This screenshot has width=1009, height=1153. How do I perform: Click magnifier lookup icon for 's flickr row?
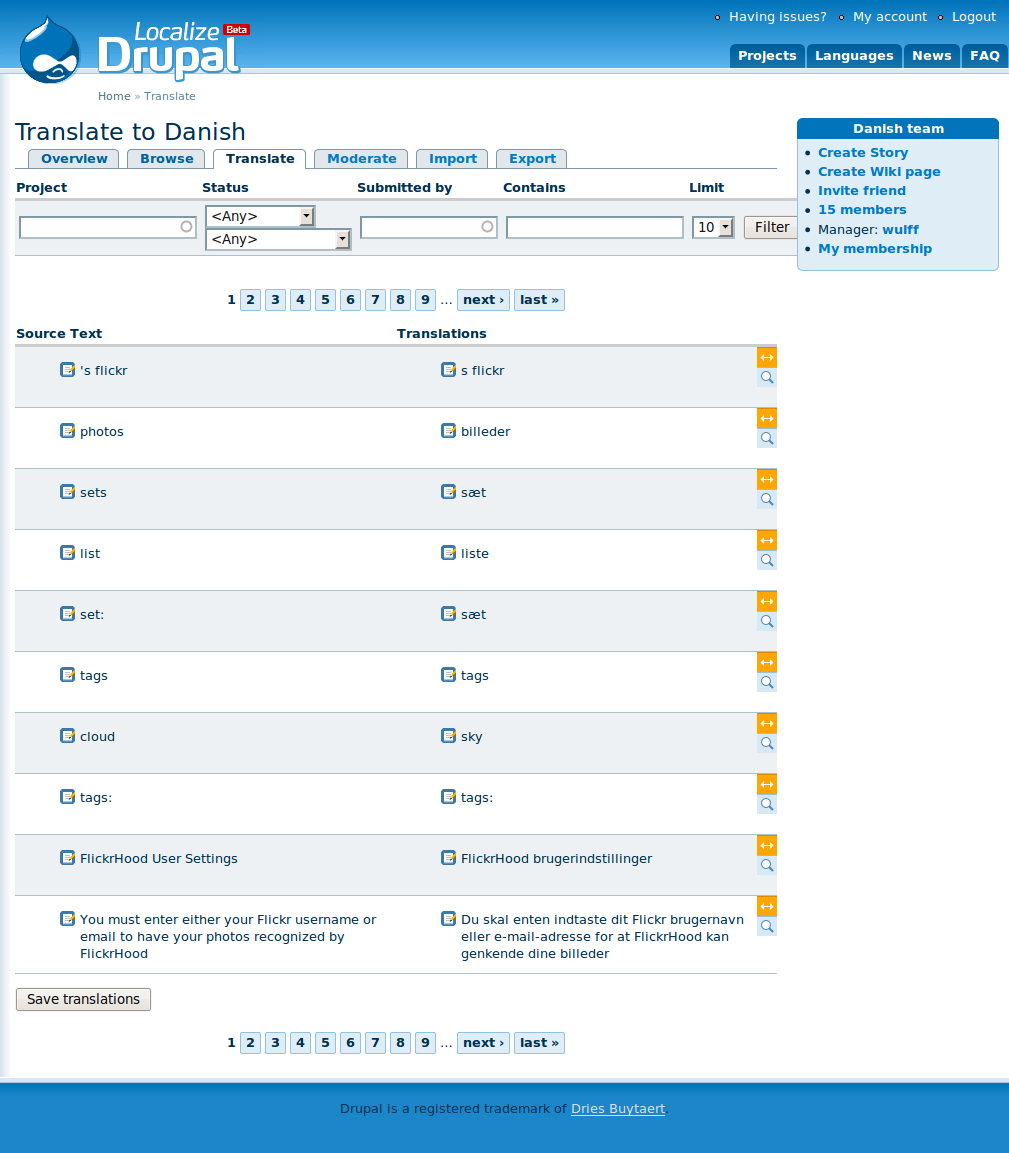(x=767, y=377)
